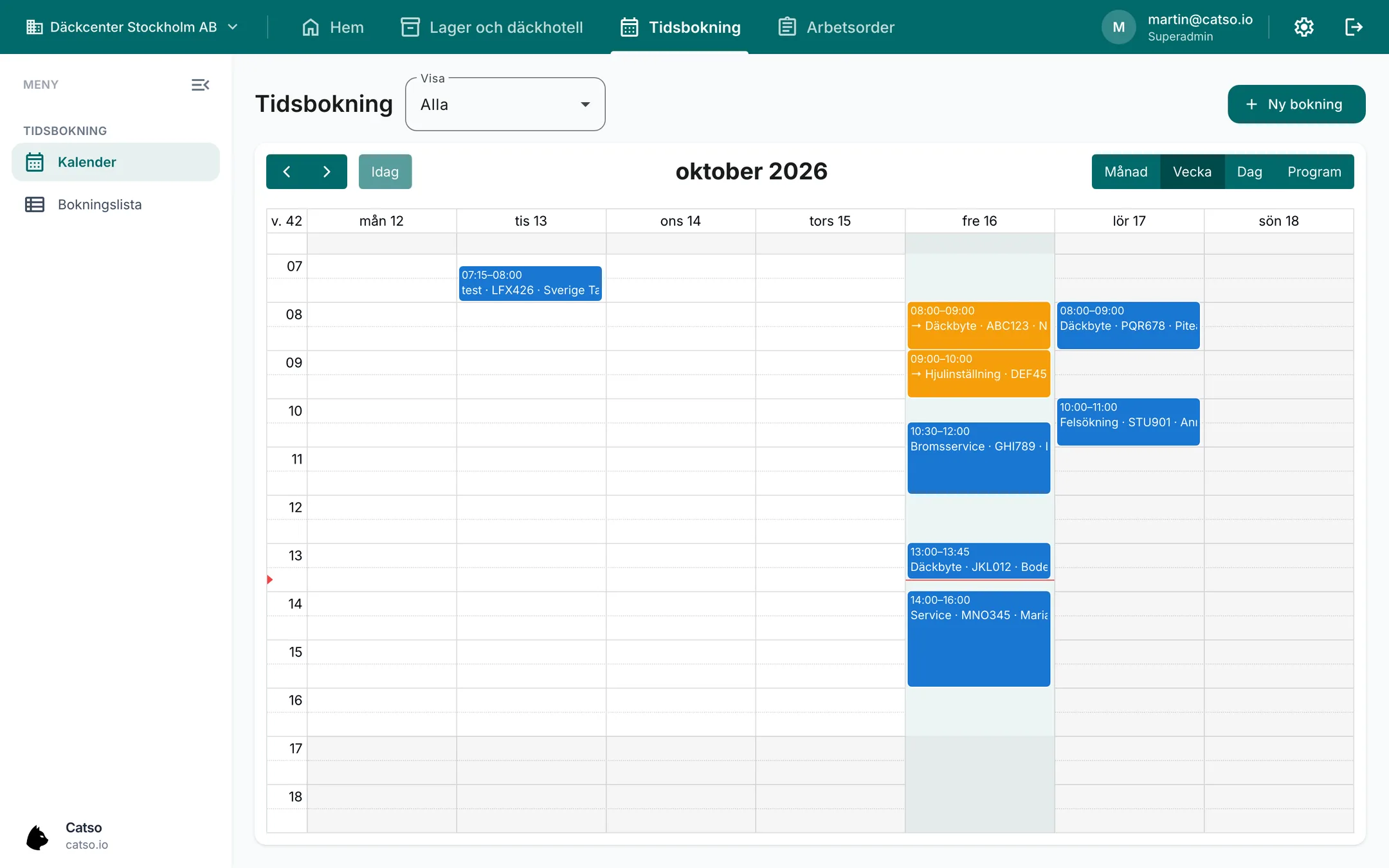Open the 07:15 test LFX426 booking
1389x868 pixels.
(x=531, y=283)
